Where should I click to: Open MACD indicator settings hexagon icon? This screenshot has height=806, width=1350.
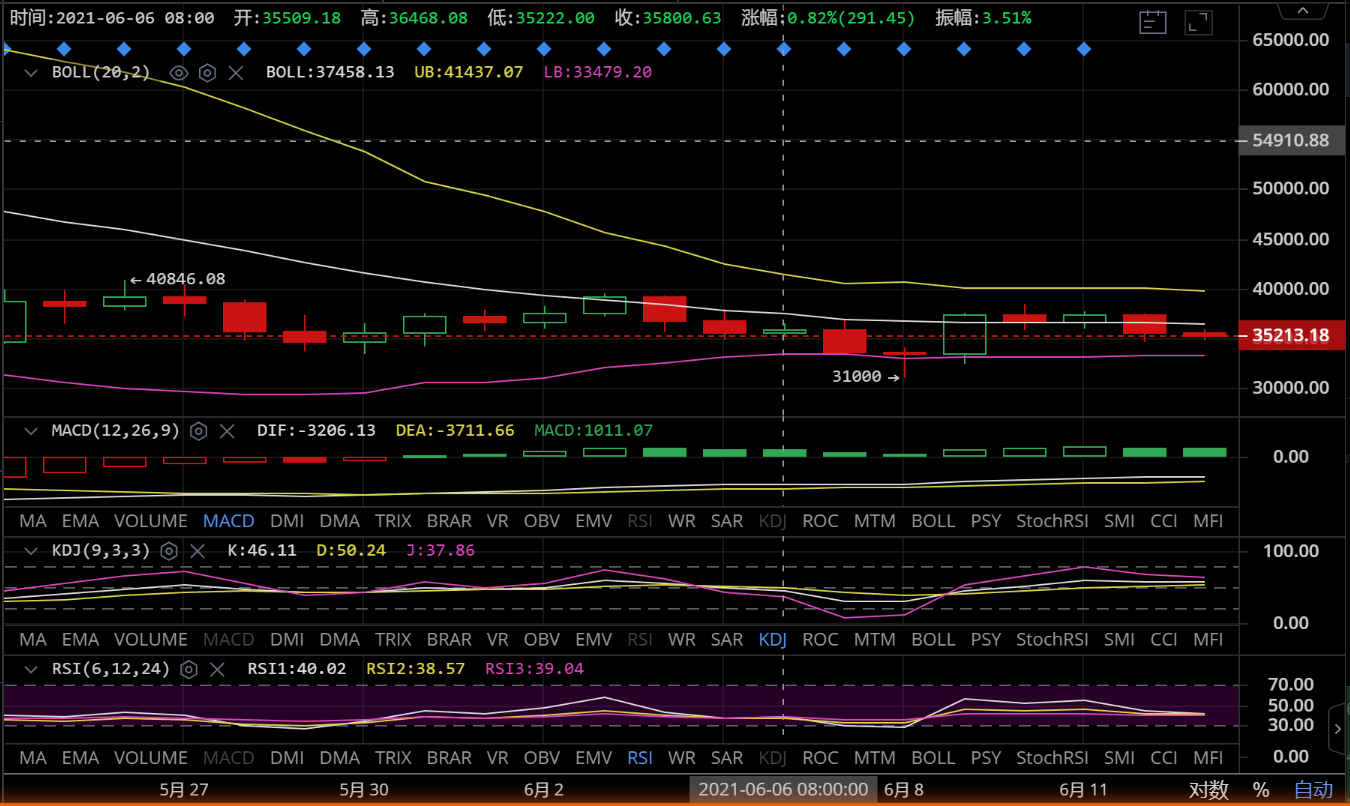click(x=199, y=431)
